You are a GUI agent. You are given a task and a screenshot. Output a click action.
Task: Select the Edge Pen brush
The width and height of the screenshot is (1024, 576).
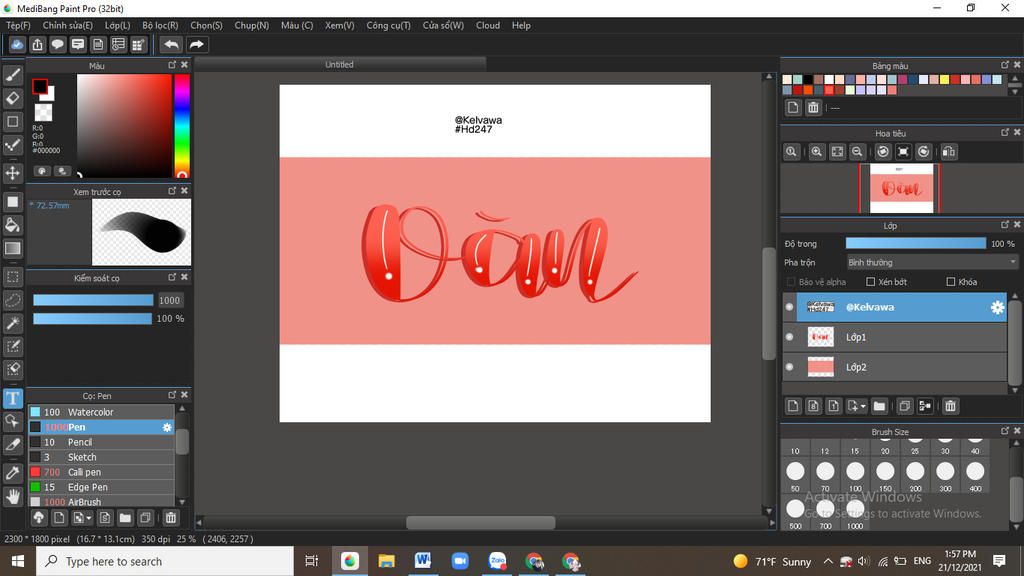[x=101, y=487]
